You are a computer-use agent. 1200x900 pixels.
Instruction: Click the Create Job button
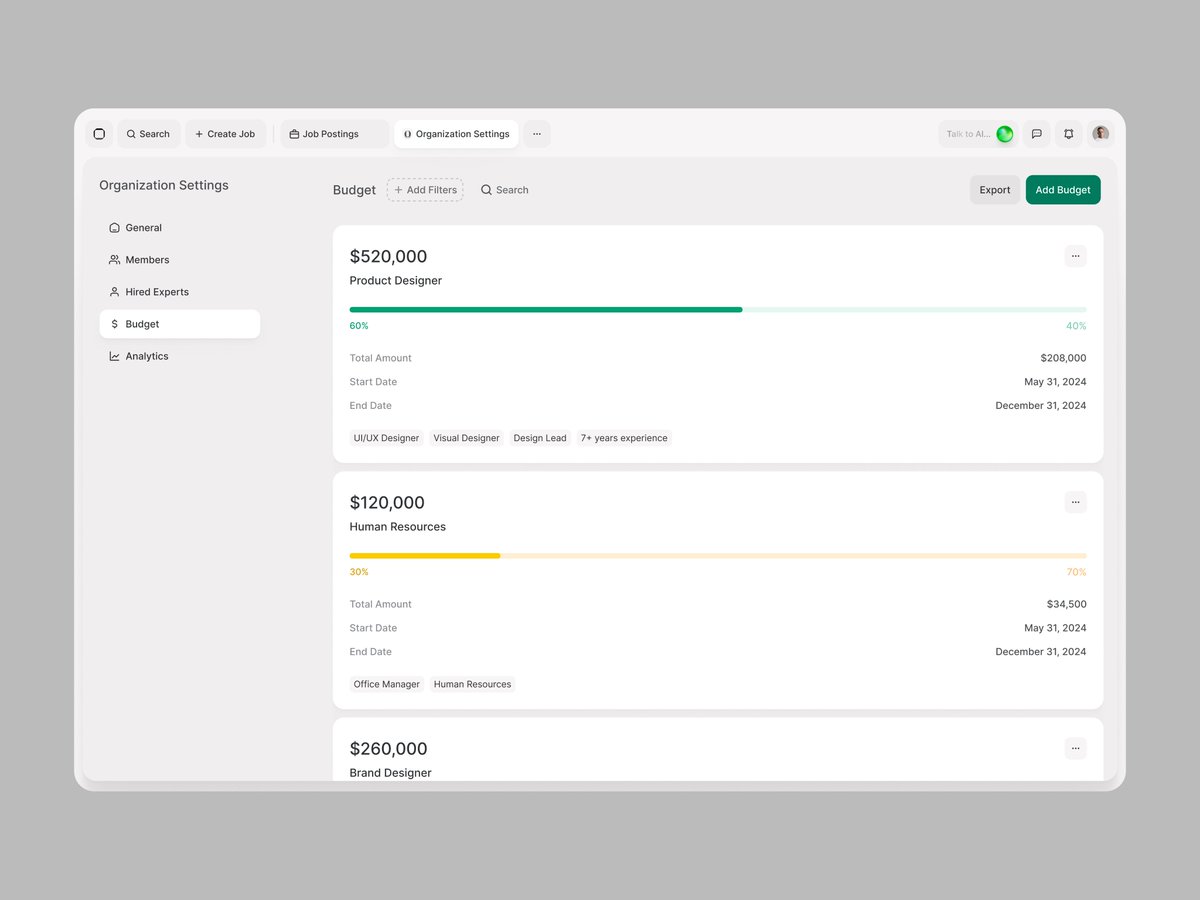pyautogui.click(x=225, y=134)
